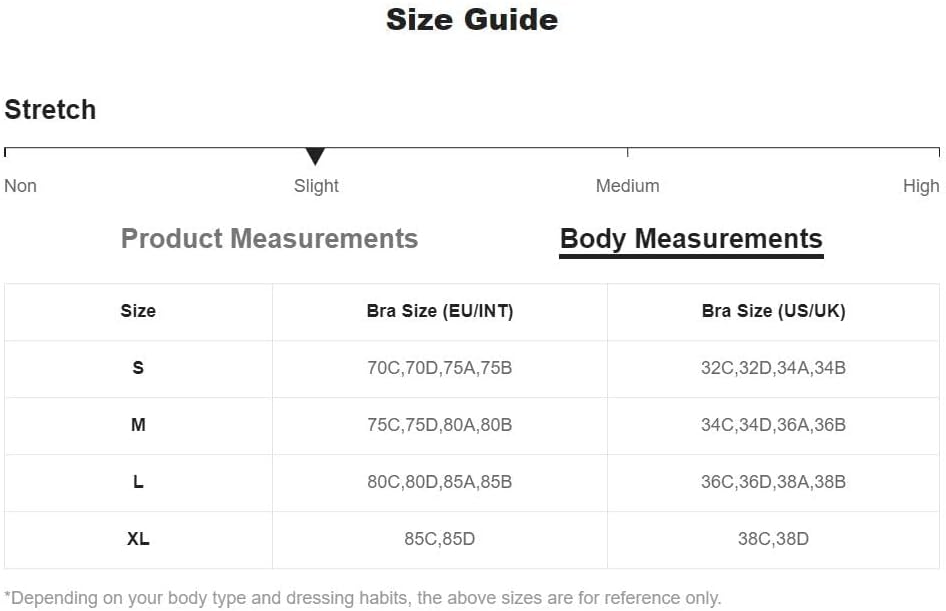Click the 80C,80D,85A,85B cell
Image resolution: width=946 pixels, height=611 pixels.
(440, 482)
